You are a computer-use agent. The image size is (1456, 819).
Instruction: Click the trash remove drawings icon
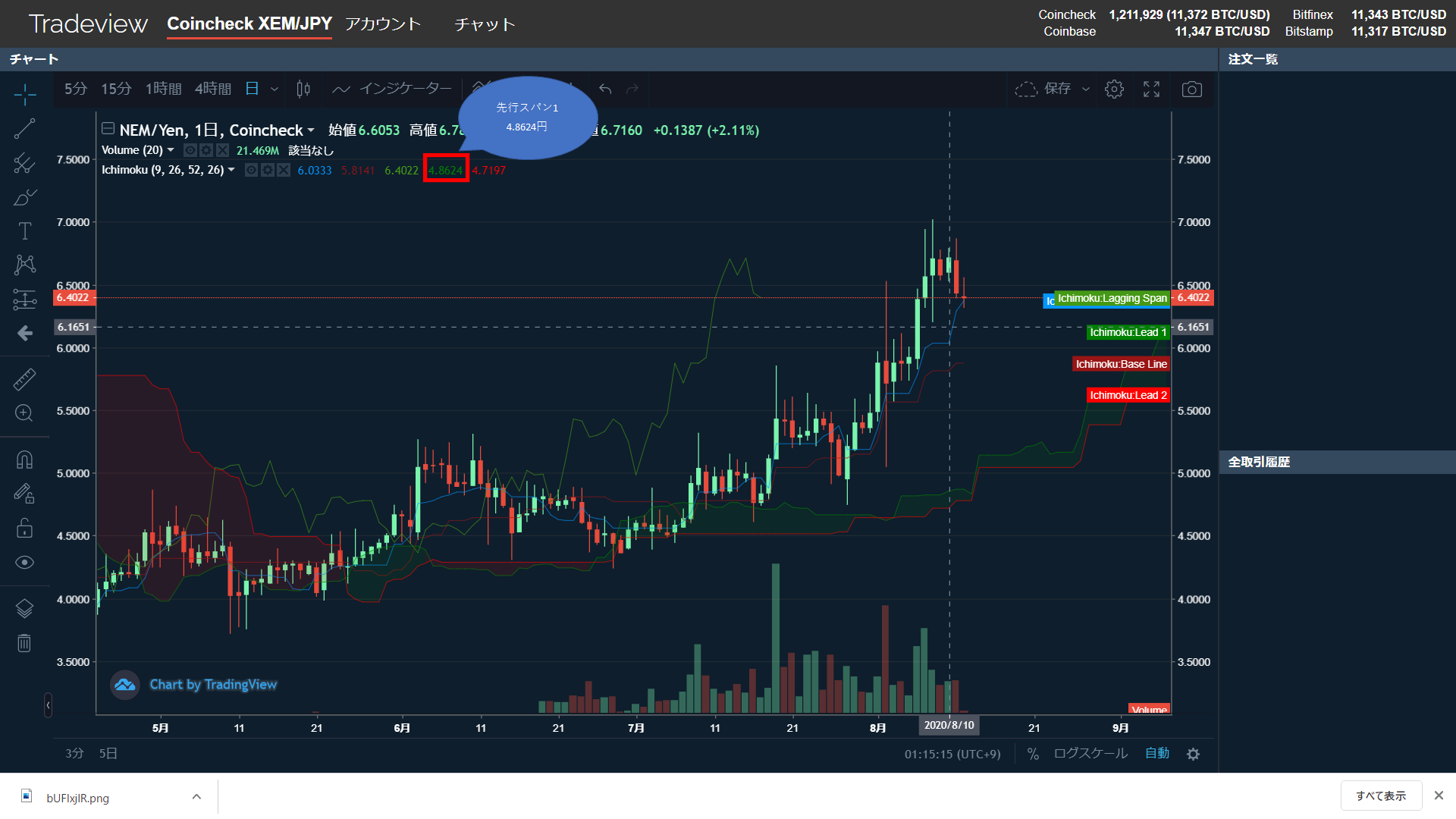[x=24, y=643]
